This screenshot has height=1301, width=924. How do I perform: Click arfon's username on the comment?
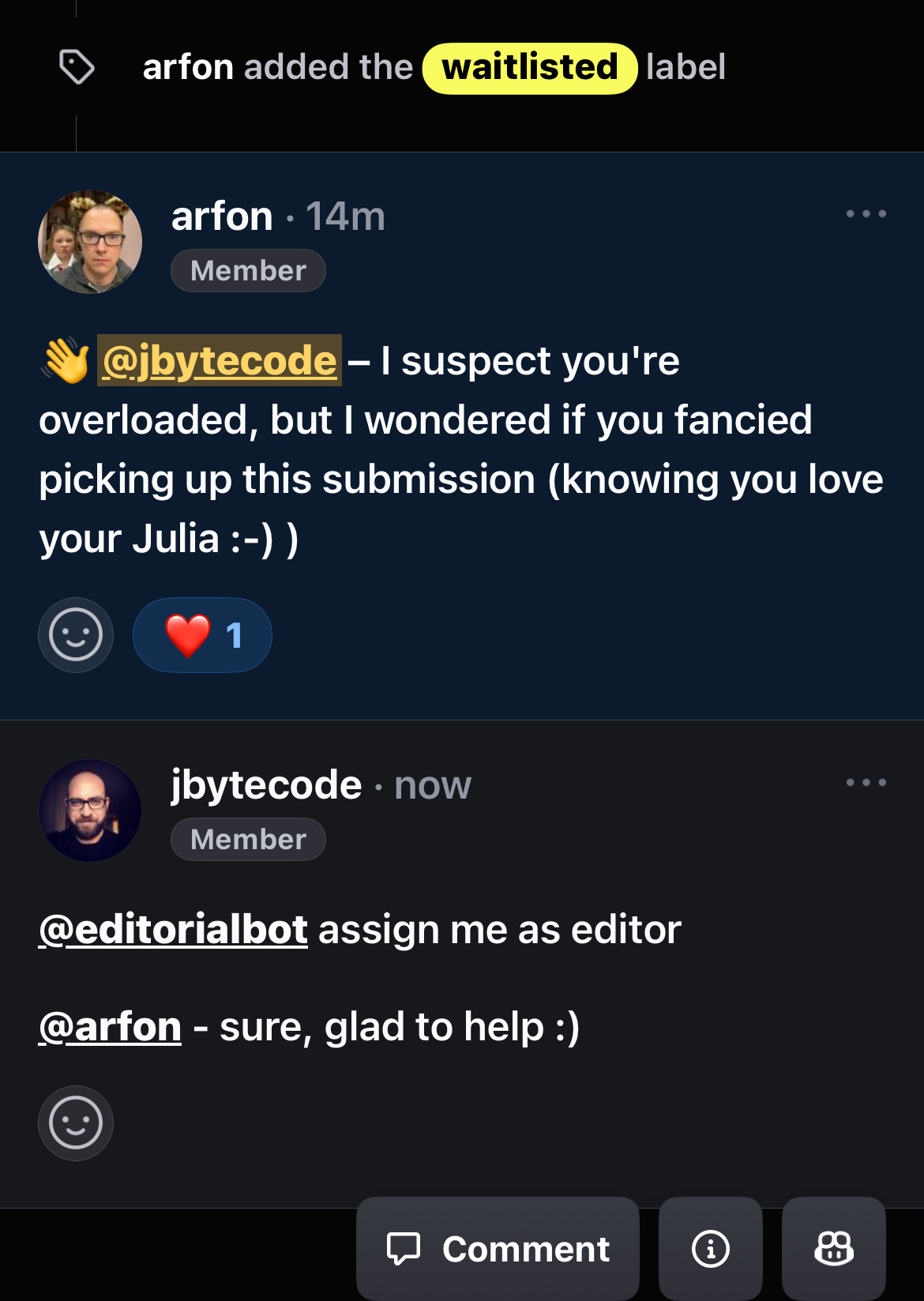click(x=222, y=216)
